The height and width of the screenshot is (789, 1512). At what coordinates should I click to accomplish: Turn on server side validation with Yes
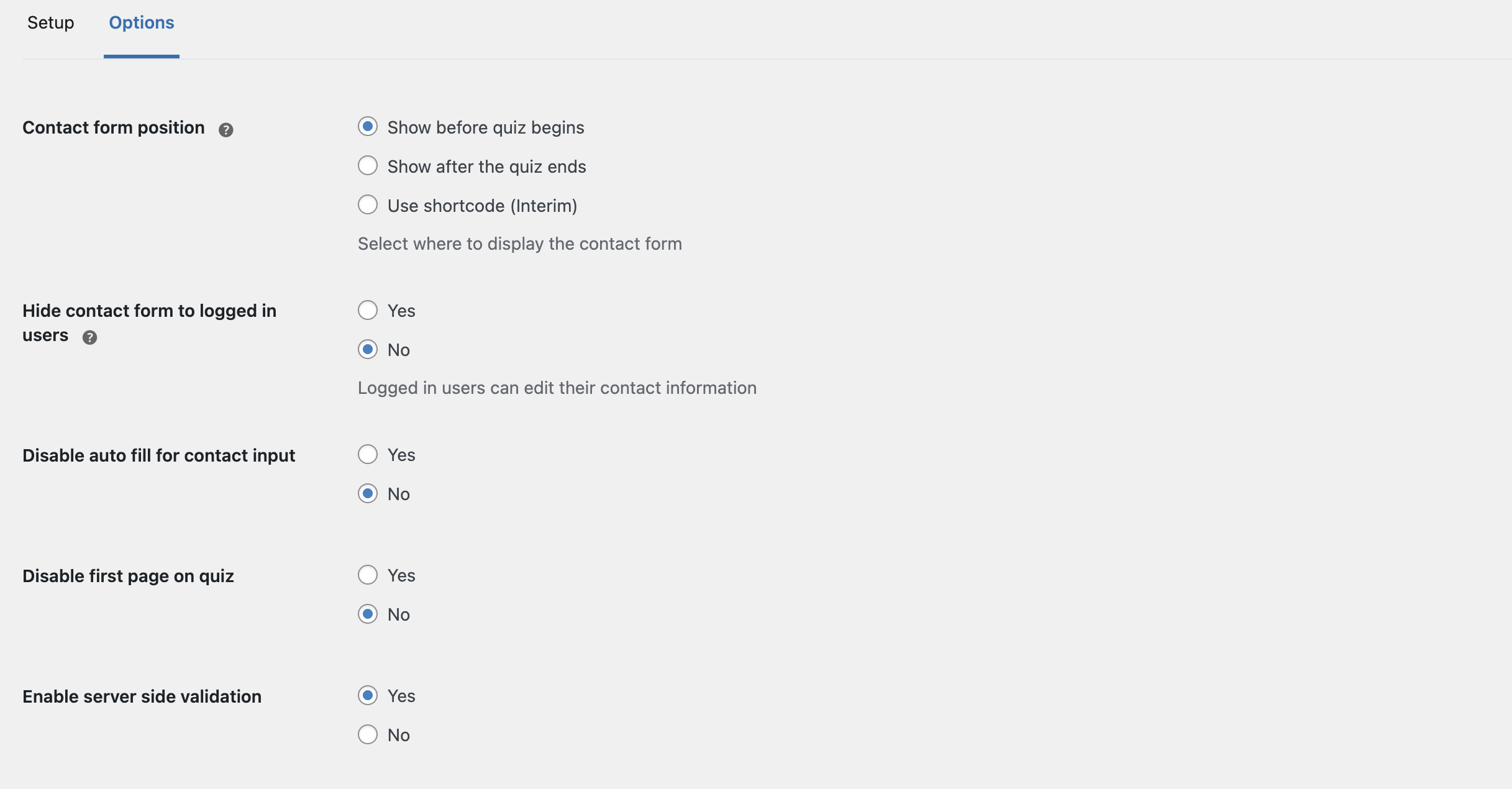point(368,695)
